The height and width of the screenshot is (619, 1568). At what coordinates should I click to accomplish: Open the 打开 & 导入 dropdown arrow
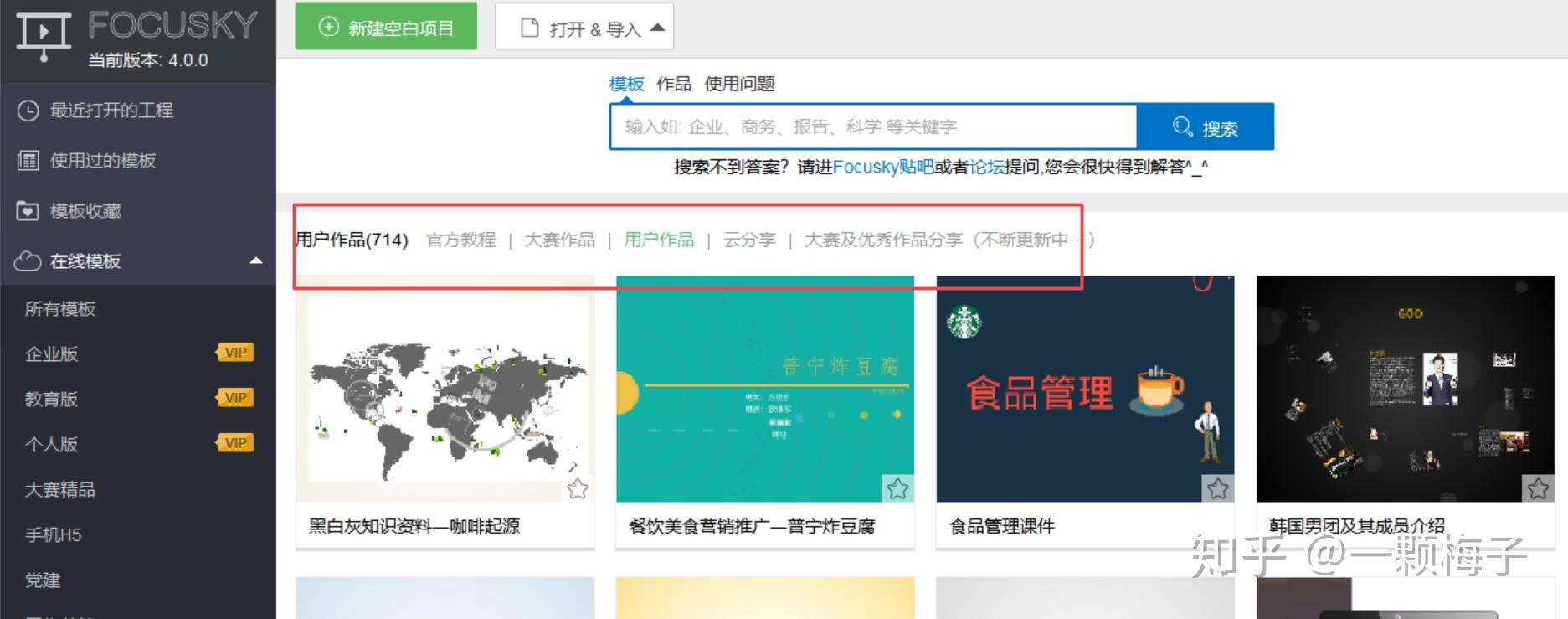[x=658, y=28]
